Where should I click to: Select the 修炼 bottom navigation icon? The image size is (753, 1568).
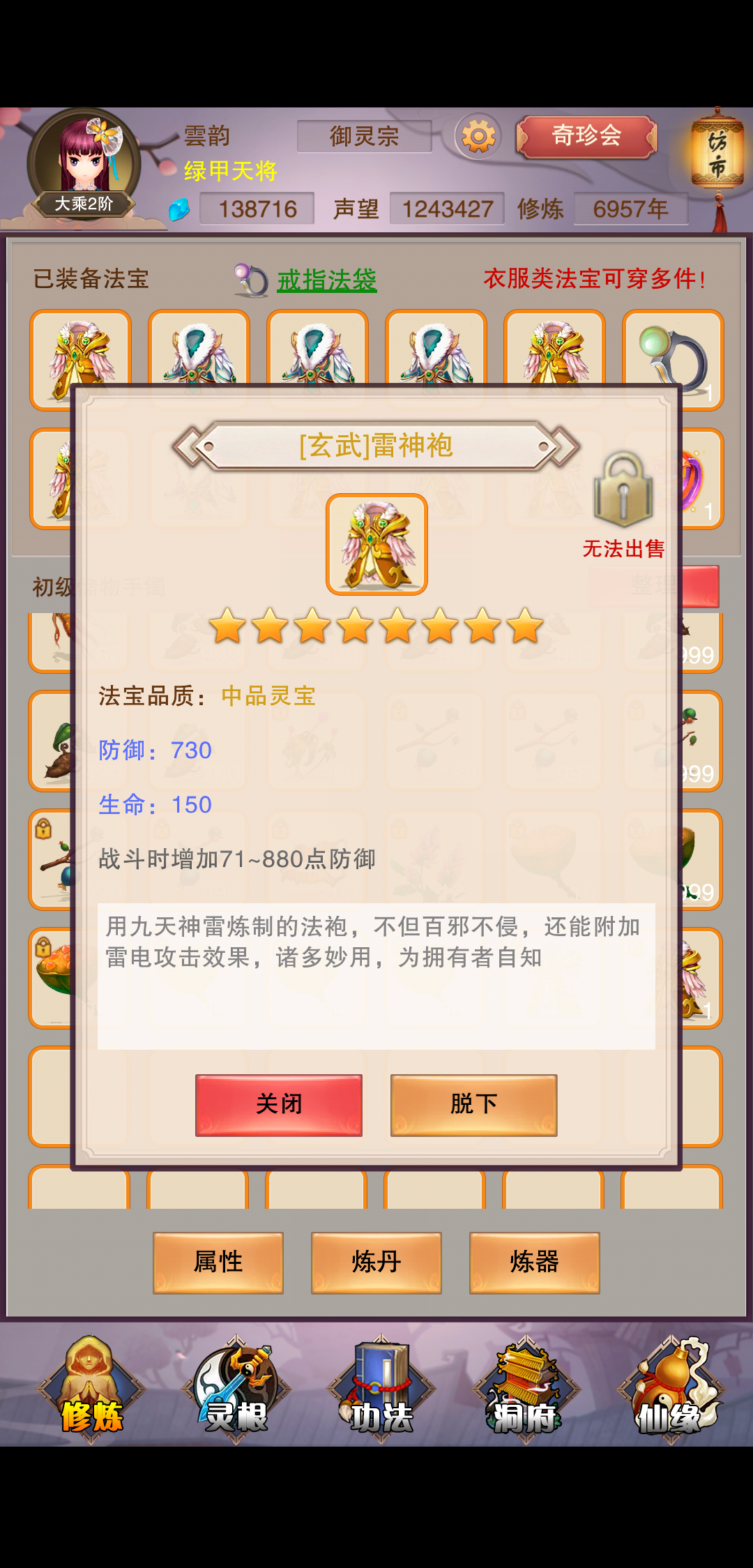pyautogui.click(x=91, y=1388)
